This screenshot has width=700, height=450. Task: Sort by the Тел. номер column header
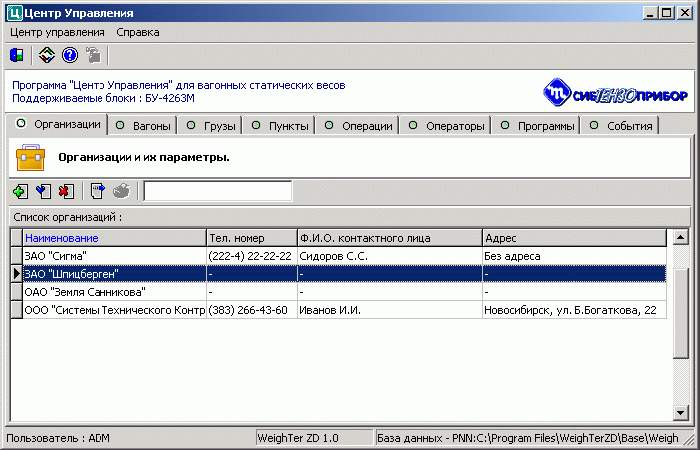252,238
